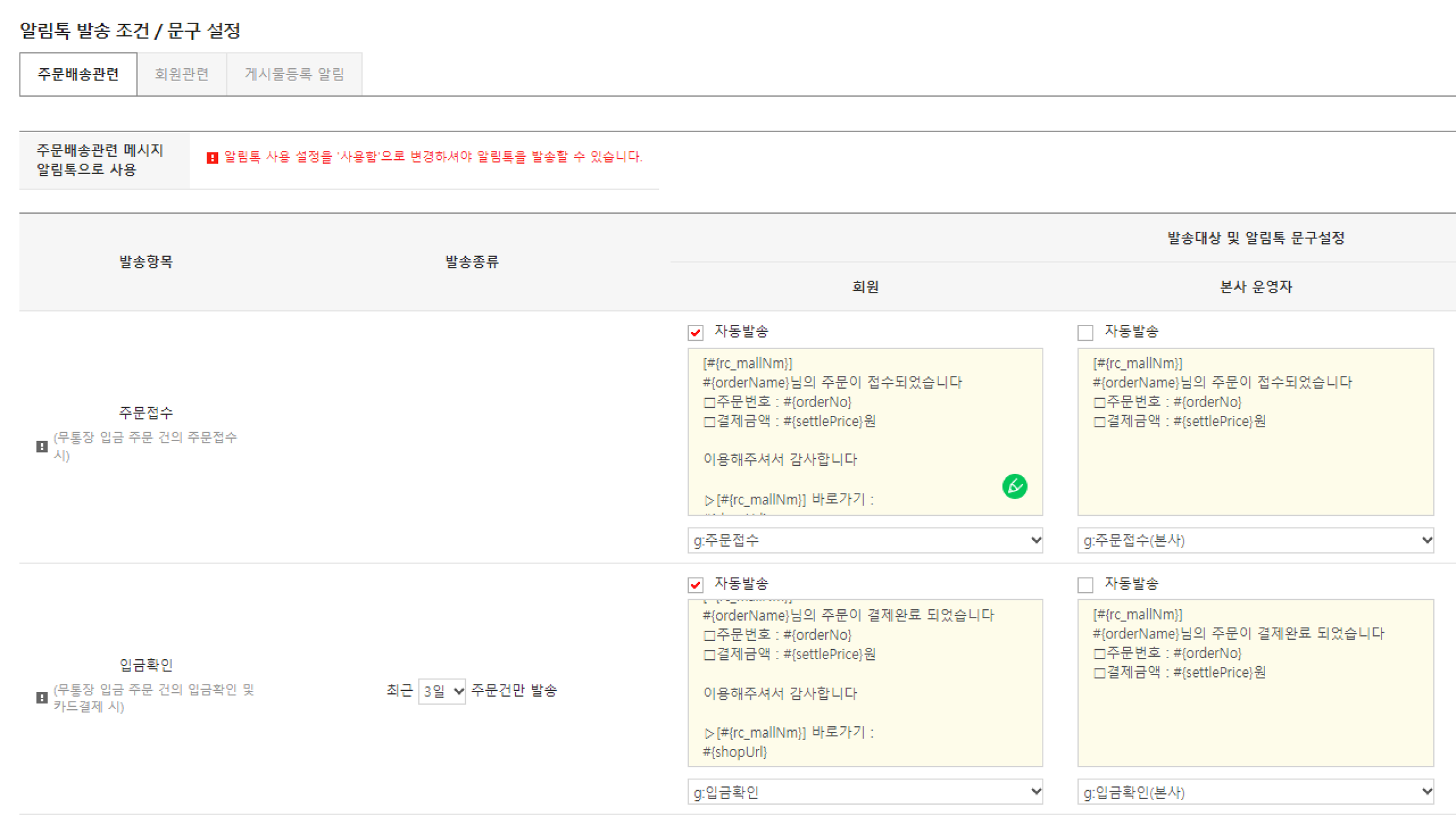Click the member 주문접수 message textarea
This screenshot has height=816, width=1456.
pyautogui.click(x=864, y=431)
